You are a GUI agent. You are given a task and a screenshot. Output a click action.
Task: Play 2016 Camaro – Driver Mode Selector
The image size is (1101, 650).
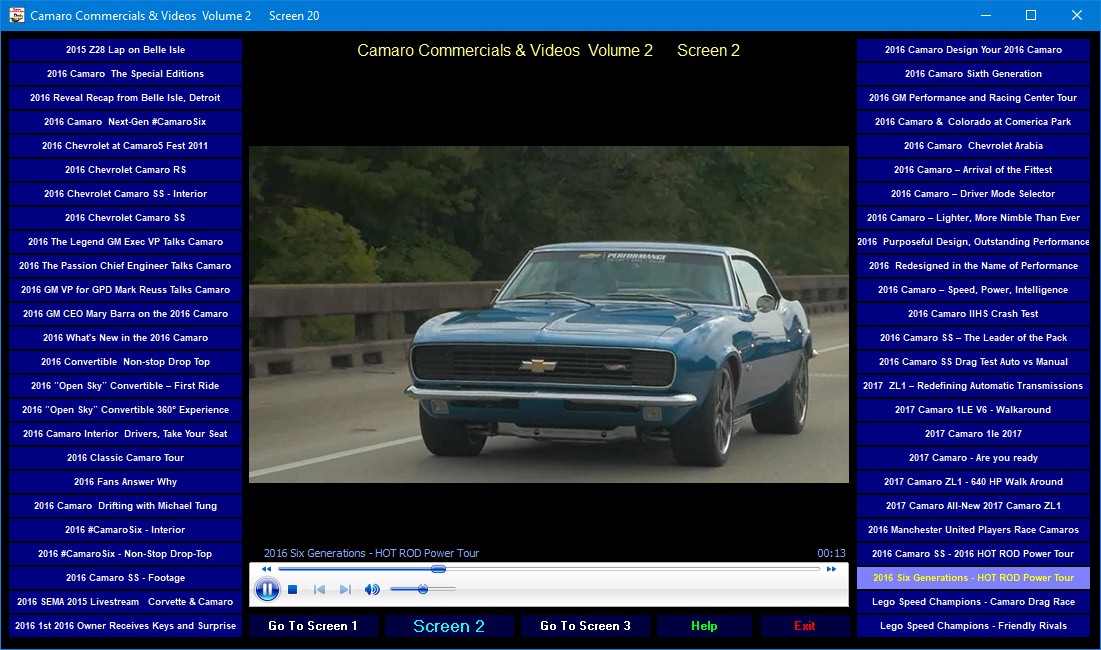coord(973,194)
